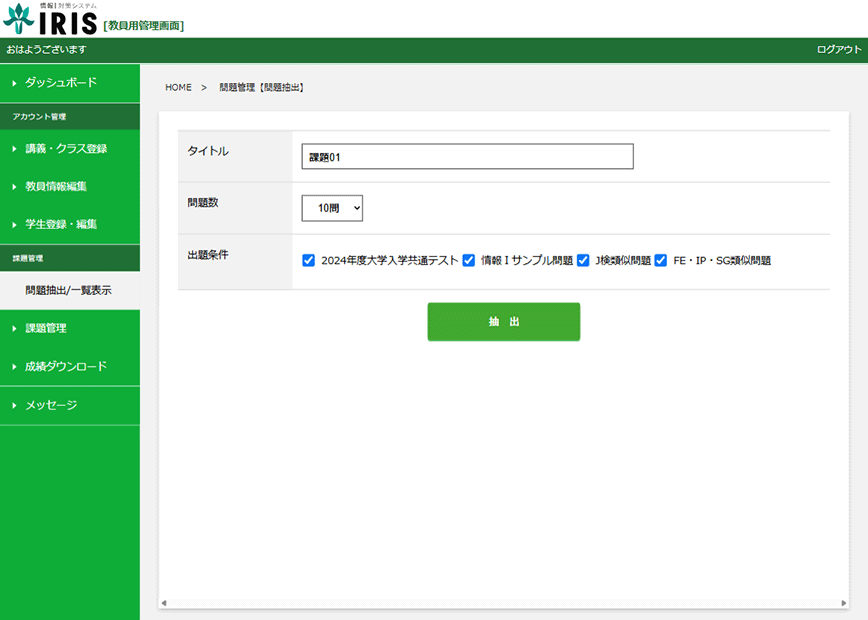The image size is (868, 620).
Task: Click the [教員用管理画面] header text
Action: click(x=144, y=25)
